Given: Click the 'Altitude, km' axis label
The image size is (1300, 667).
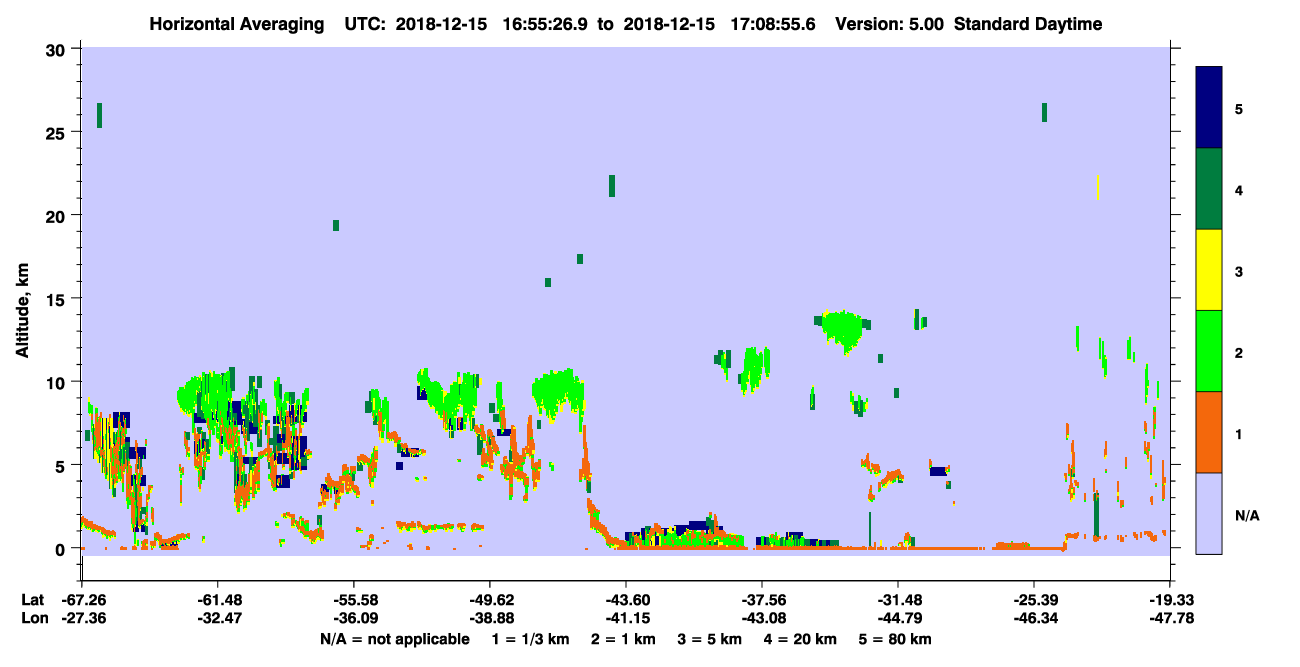Looking at the screenshot, I should point(23,309).
